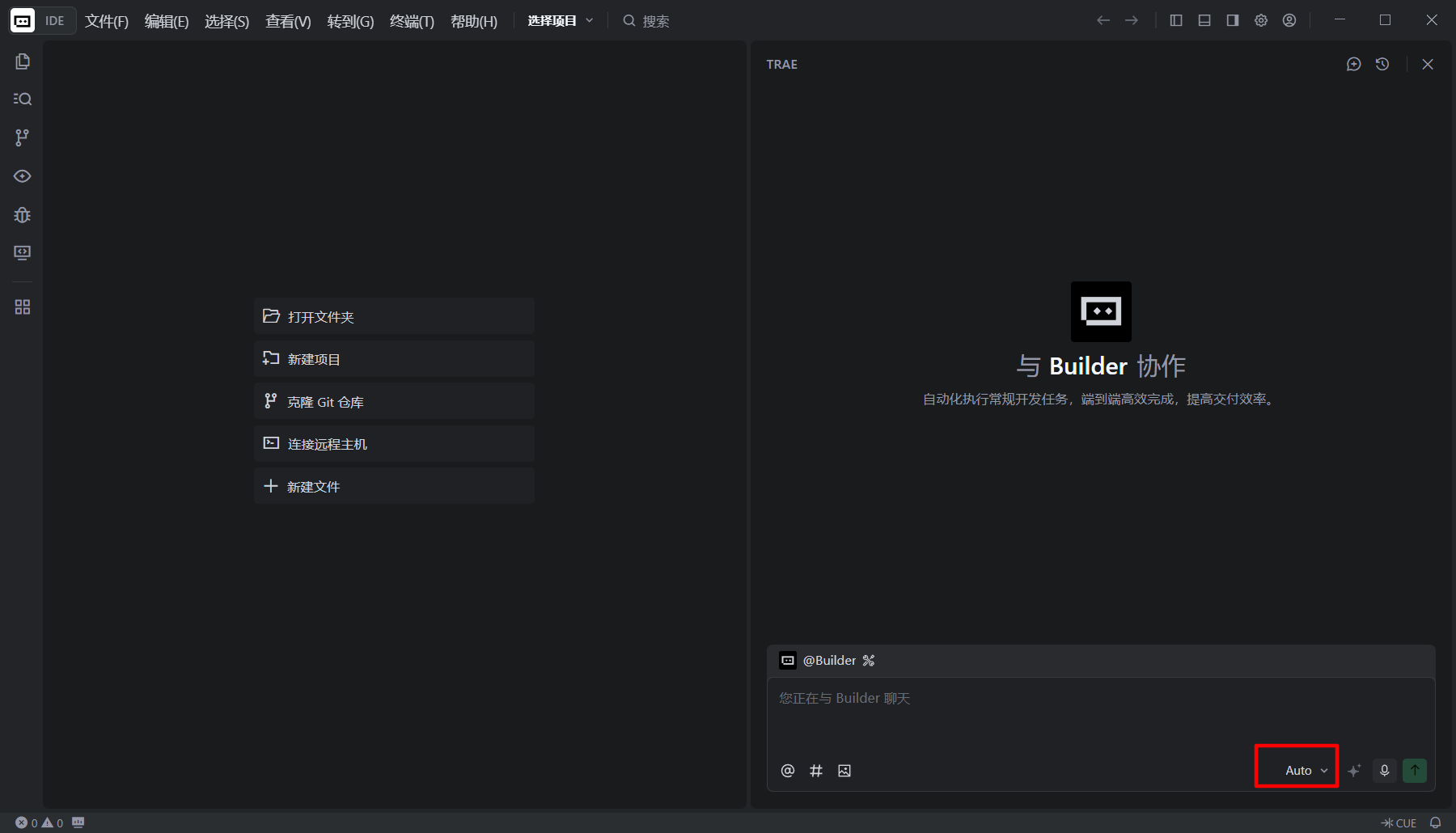
Task: Open the Auto model dropdown
Action: click(1306, 771)
